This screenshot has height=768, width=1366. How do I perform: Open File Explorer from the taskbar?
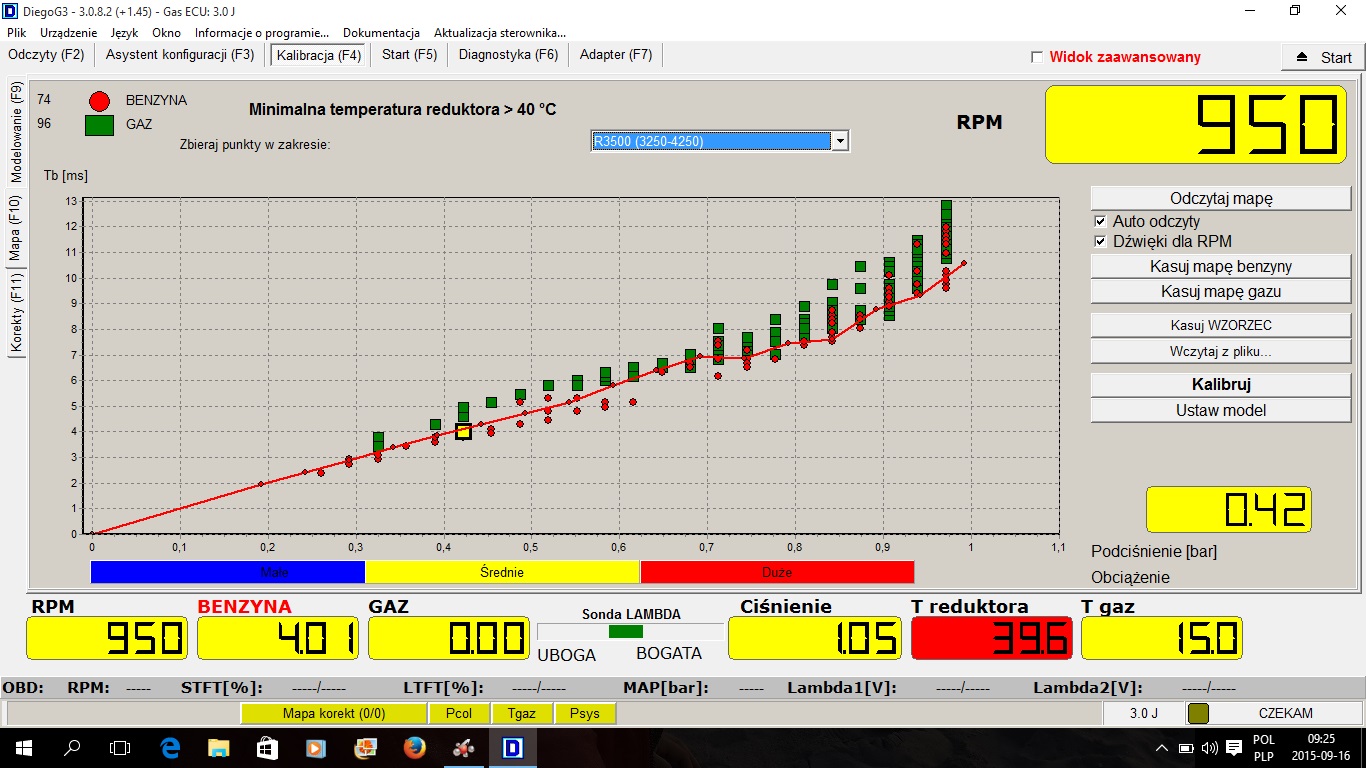pyautogui.click(x=219, y=747)
